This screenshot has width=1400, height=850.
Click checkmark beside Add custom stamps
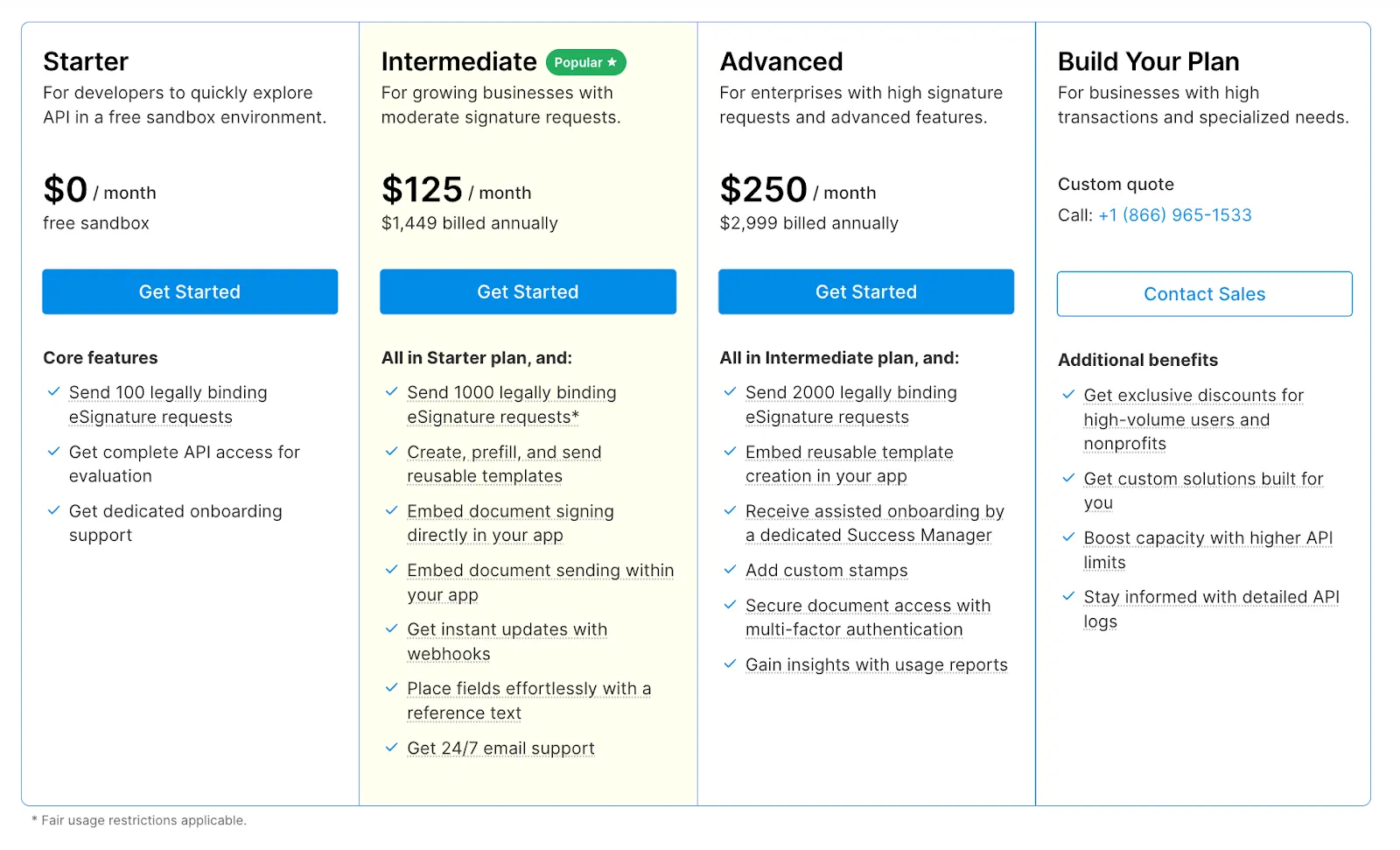click(730, 570)
